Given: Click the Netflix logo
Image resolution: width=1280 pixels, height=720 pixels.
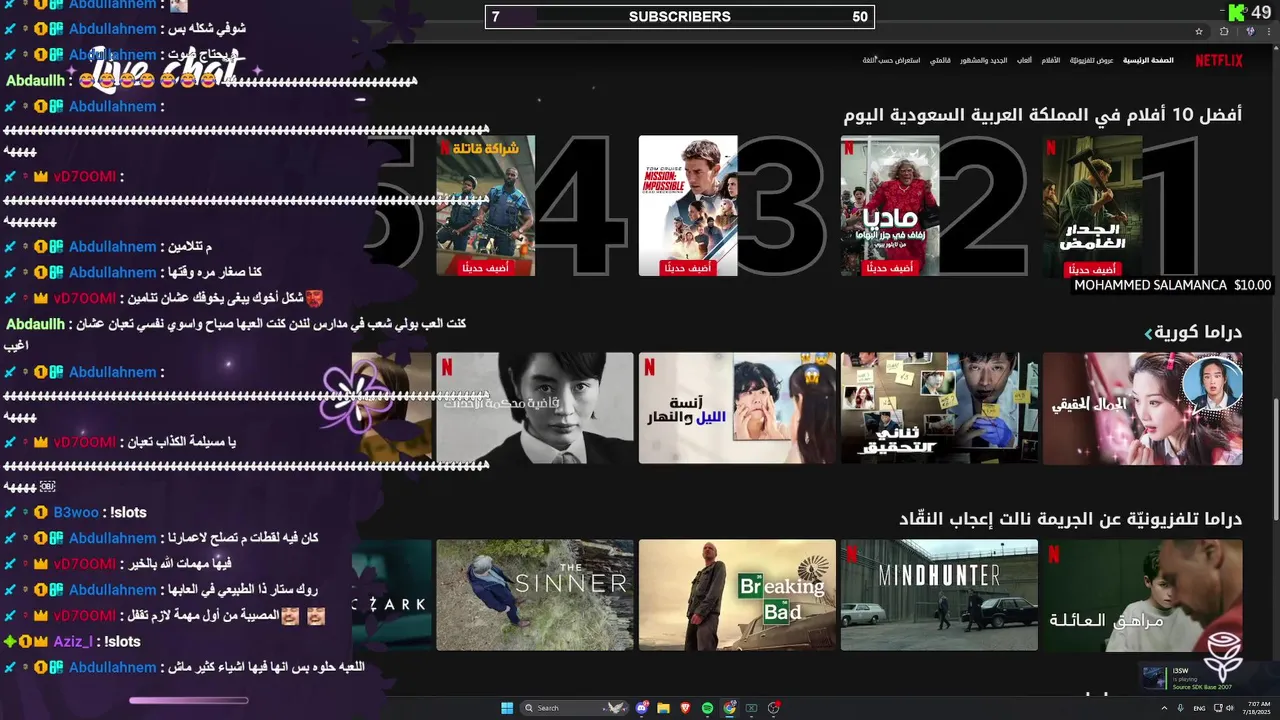Looking at the screenshot, I should 1219,60.
